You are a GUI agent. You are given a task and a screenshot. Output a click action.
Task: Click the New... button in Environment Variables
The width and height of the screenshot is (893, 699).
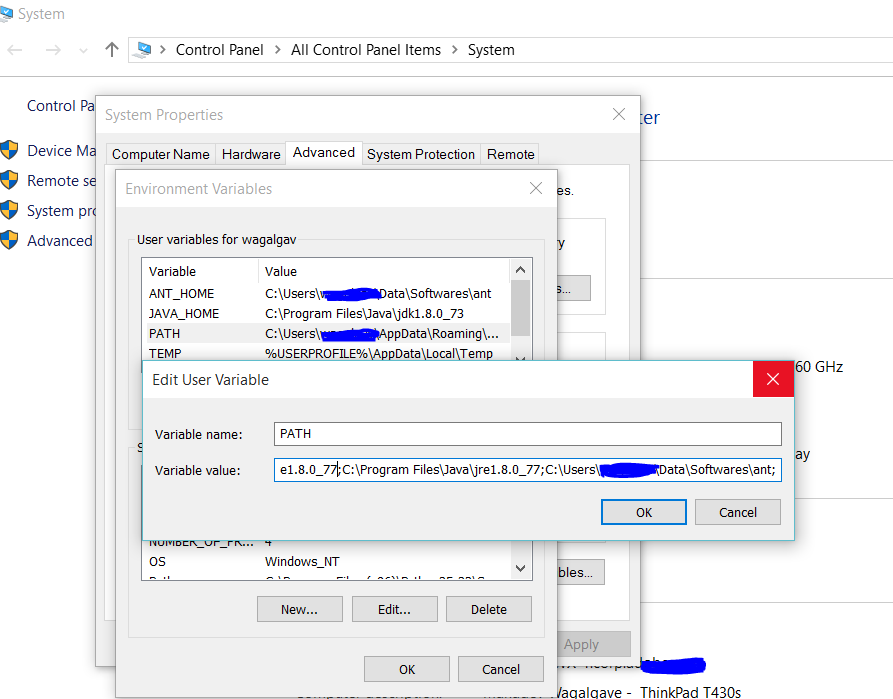(x=299, y=609)
